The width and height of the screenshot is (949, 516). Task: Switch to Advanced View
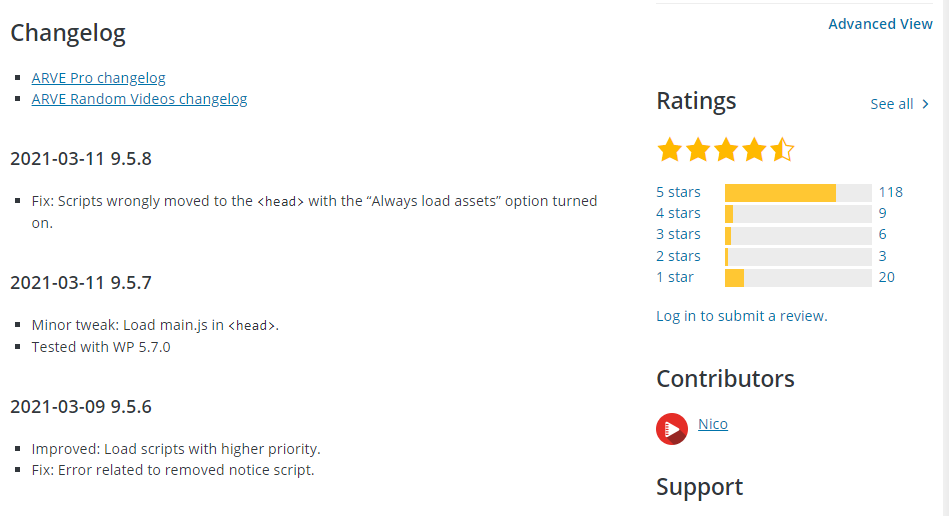point(880,24)
